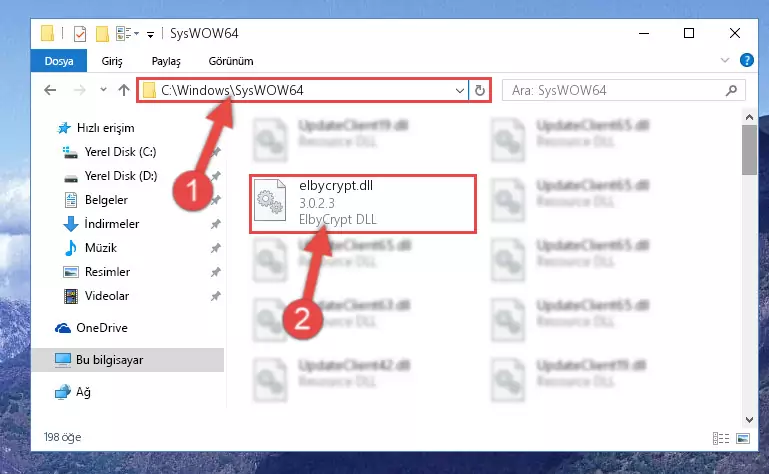769x474 pixels.
Task: Expand the ribbon with chevron
Action: (x=724, y=60)
